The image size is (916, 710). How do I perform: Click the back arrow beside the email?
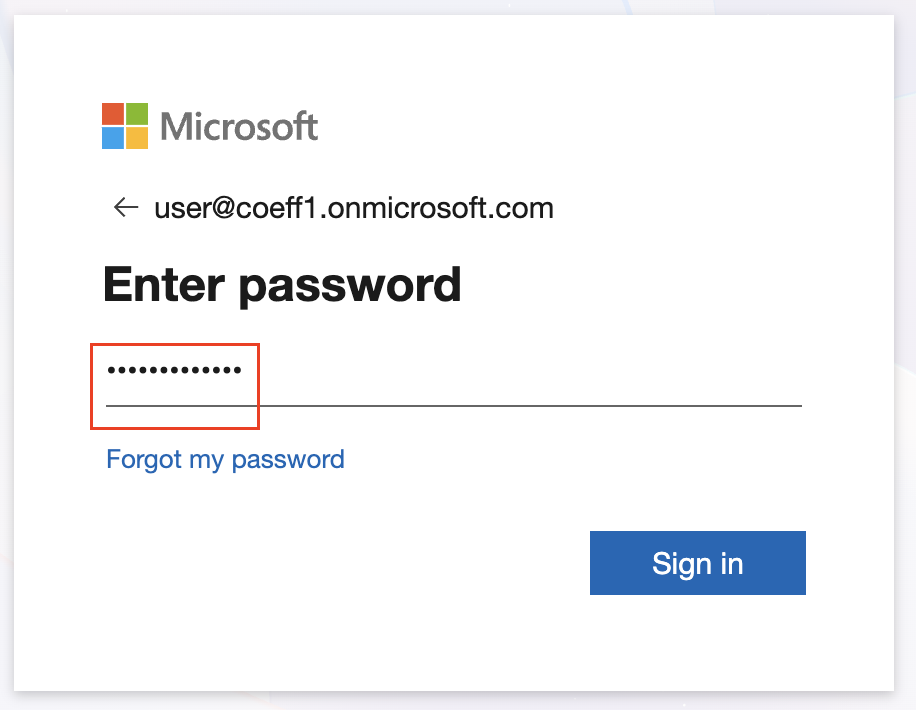click(x=125, y=208)
